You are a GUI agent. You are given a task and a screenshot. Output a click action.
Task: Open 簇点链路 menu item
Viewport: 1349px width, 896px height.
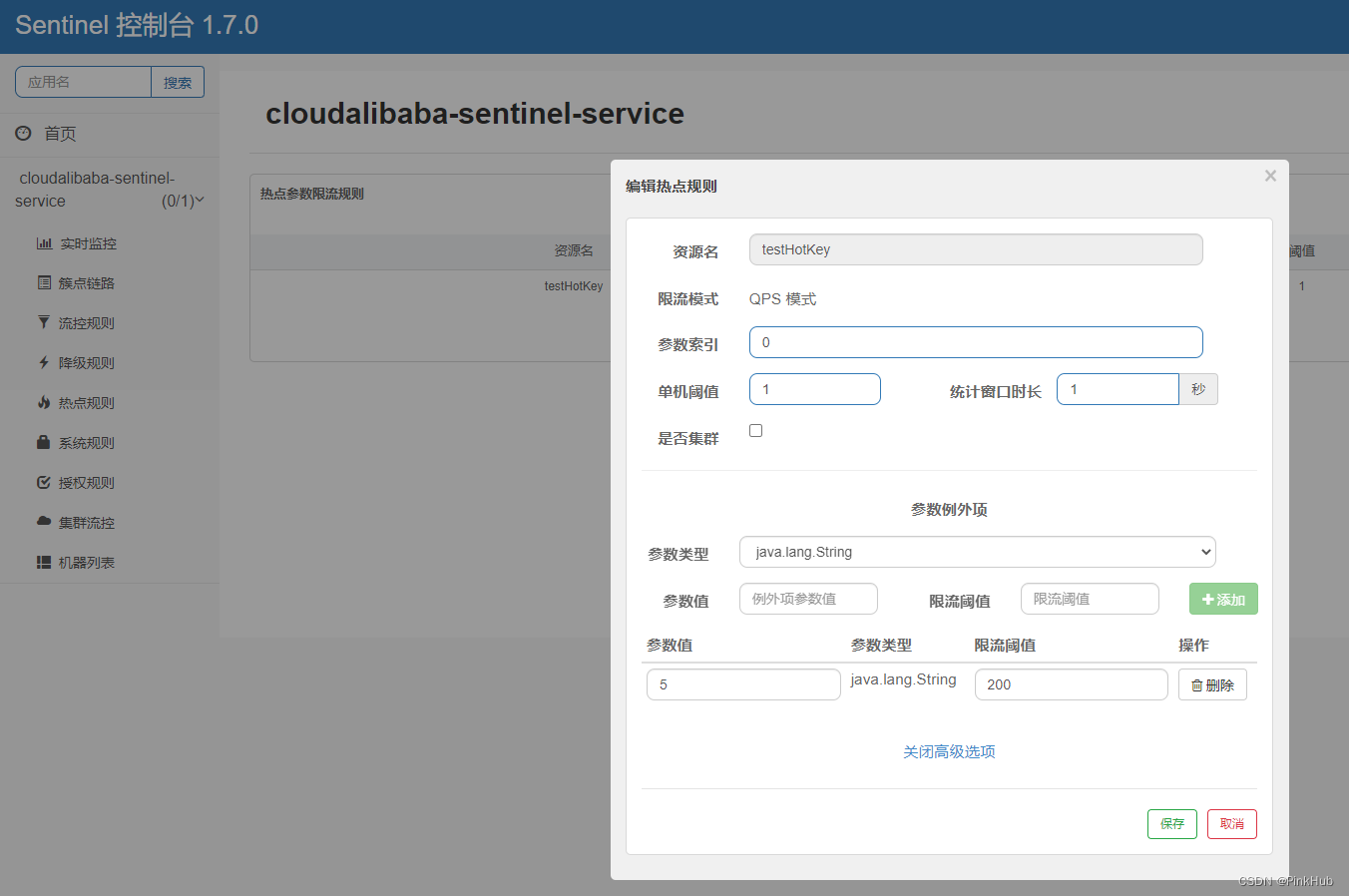tap(87, 283)
